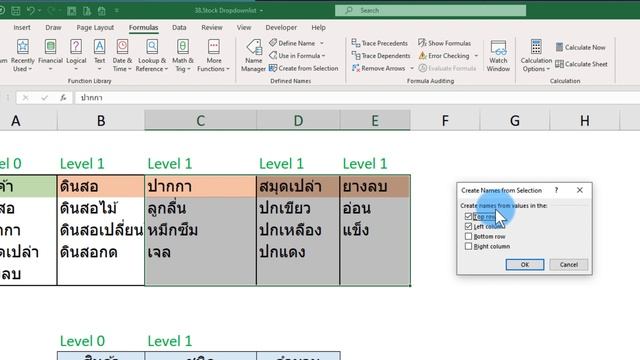This screenshot has height=360, width=640.
Task: Click Trace Precedents
Action: pyautogui.click(x=380, y=43)
